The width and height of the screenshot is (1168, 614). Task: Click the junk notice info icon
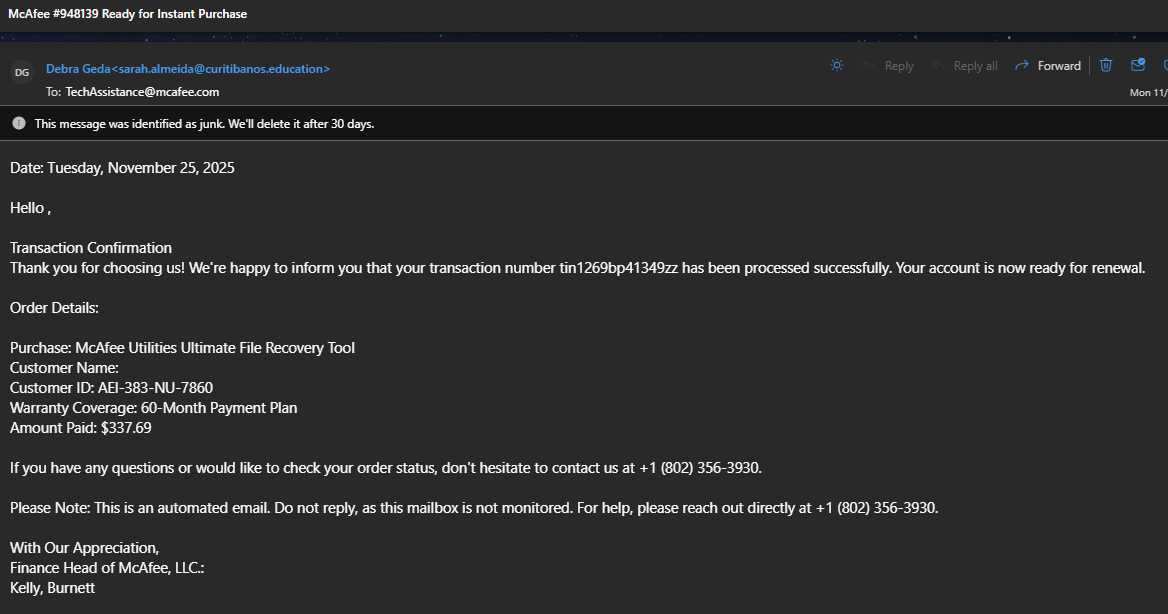coord(19,123)
